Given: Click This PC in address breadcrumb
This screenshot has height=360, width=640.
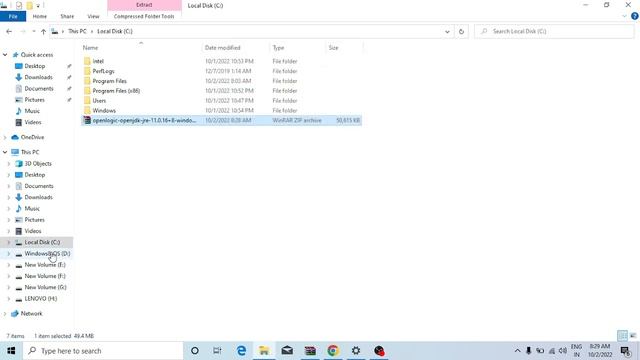Looking at the screenshot, I should point(77,31).
